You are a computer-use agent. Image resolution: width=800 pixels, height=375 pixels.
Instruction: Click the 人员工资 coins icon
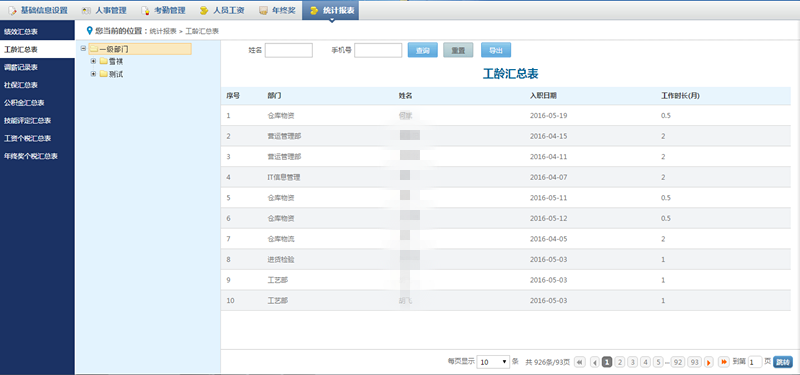204,10
